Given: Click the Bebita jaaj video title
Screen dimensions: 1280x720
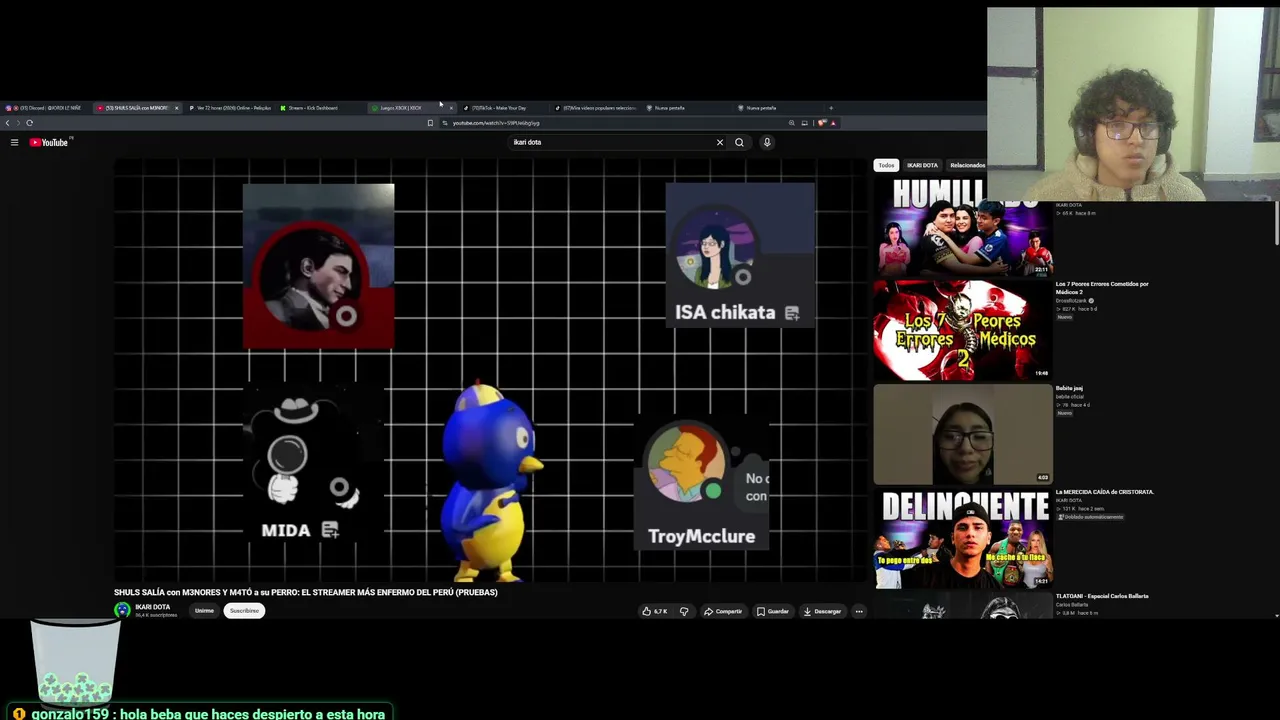Looking at the screenshot, I should click(x=1069, y=388).
